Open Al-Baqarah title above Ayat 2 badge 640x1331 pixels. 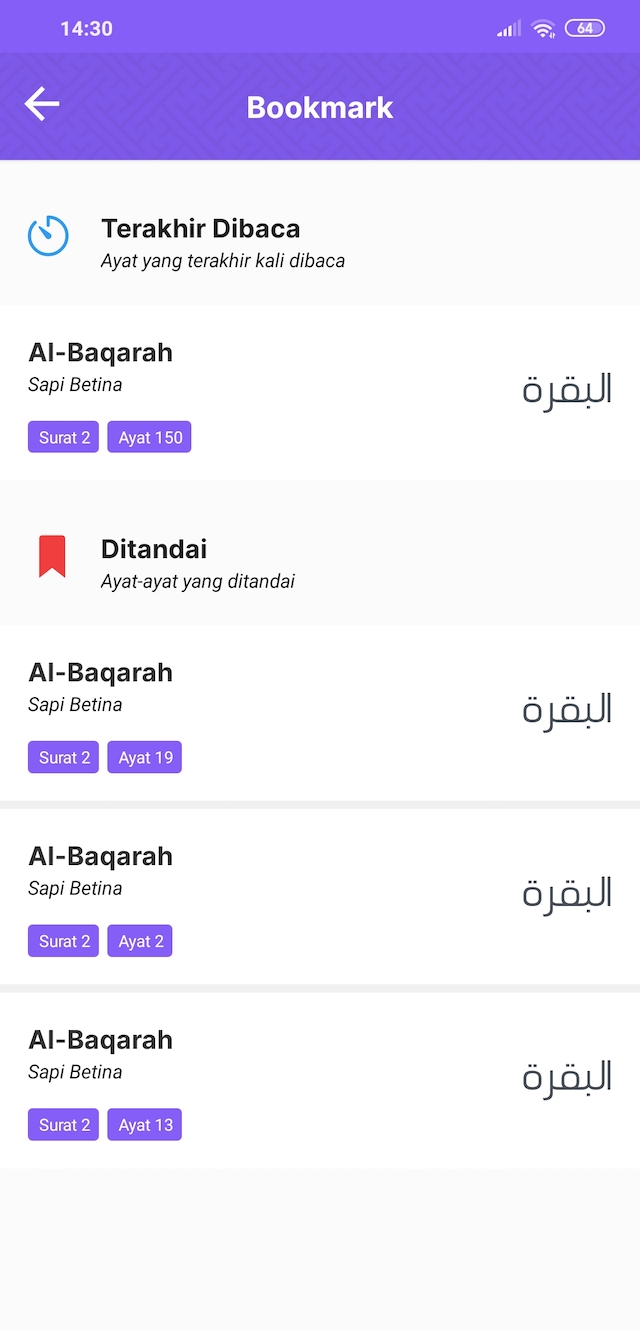coord(100,856)
